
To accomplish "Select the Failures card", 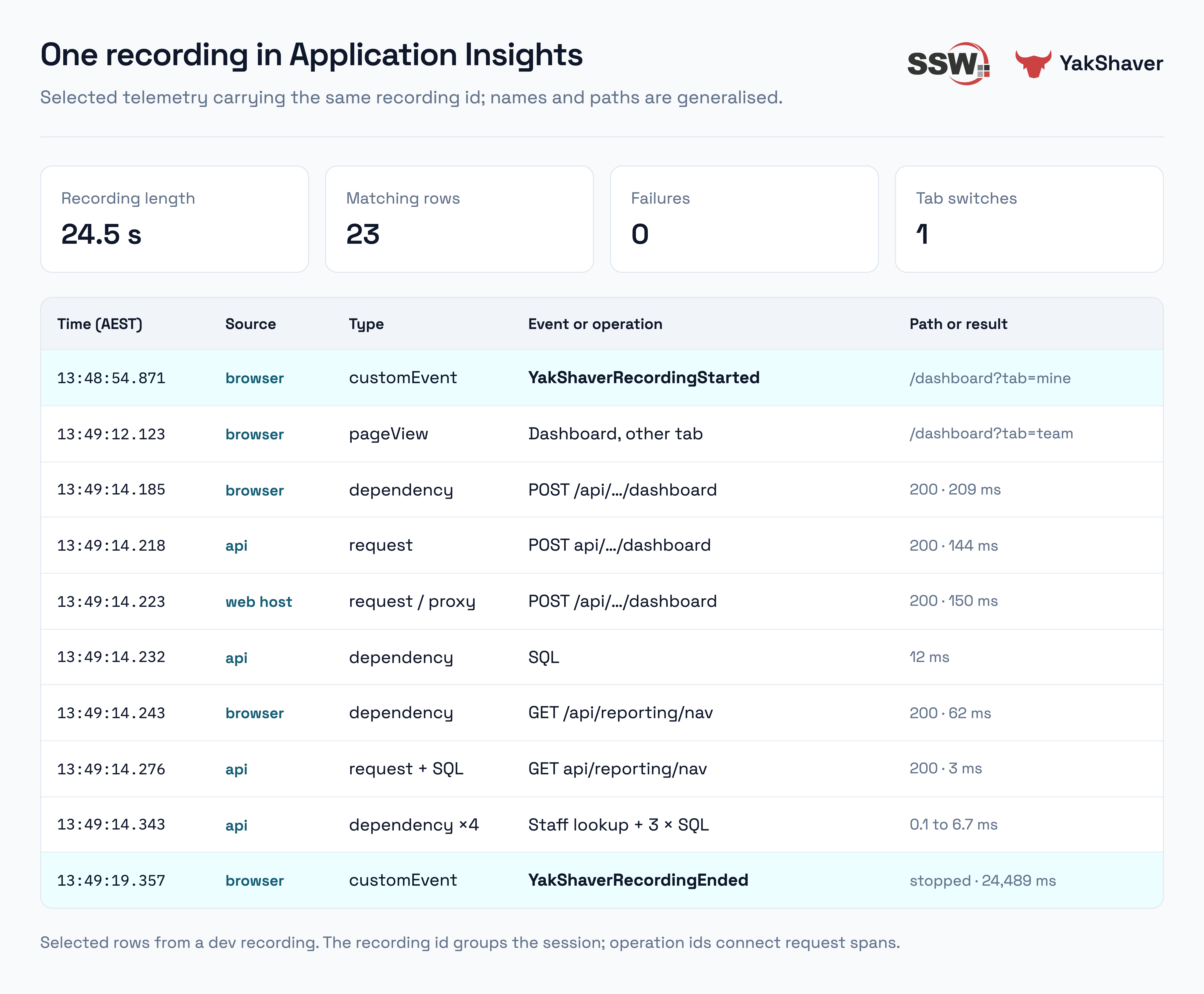I will [744, 219].
